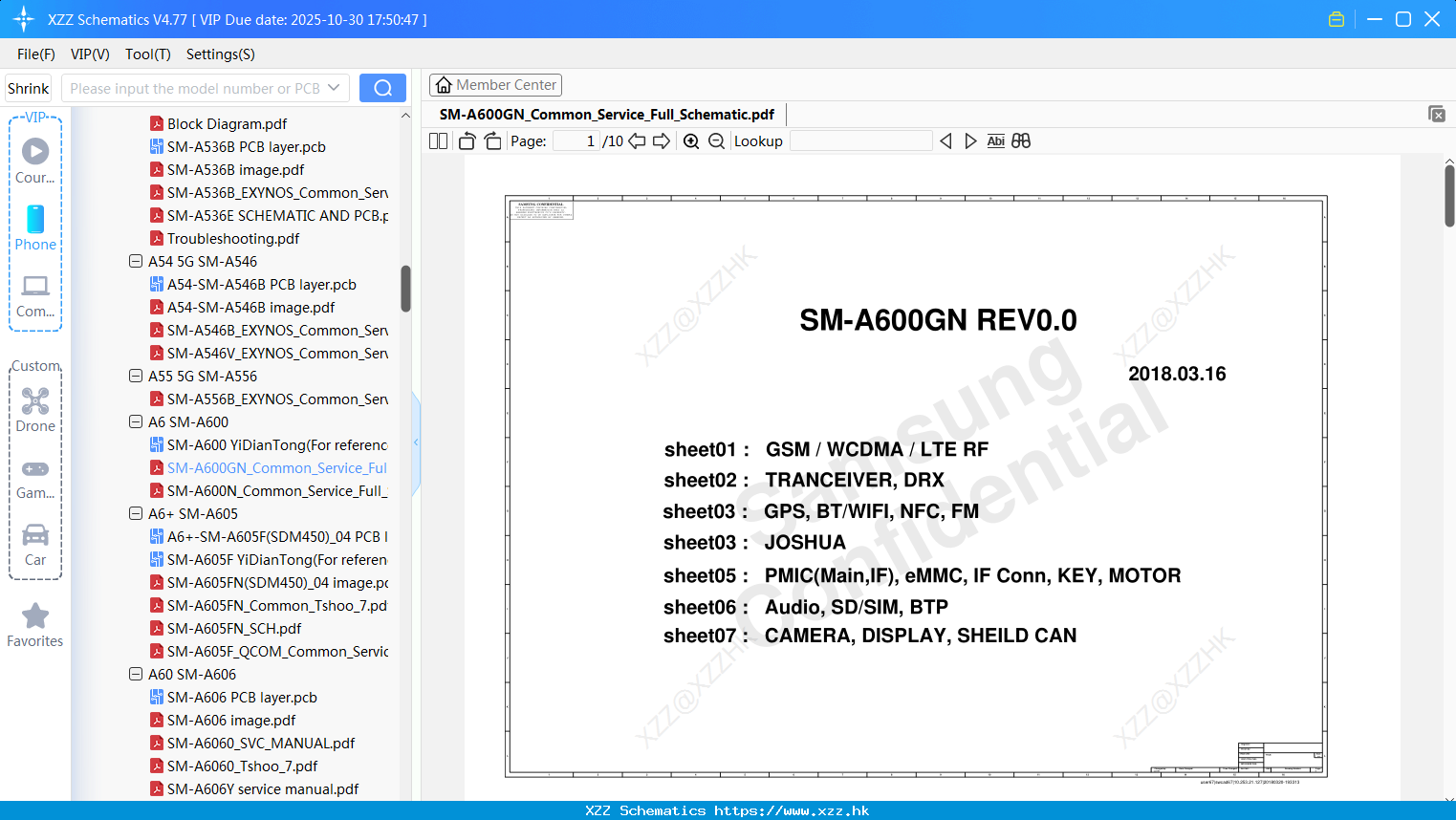Image resolution: width=1456 pixels, height=820 pixels.
Task: Close the open PDF tab icon
Action: [1436, 114]
